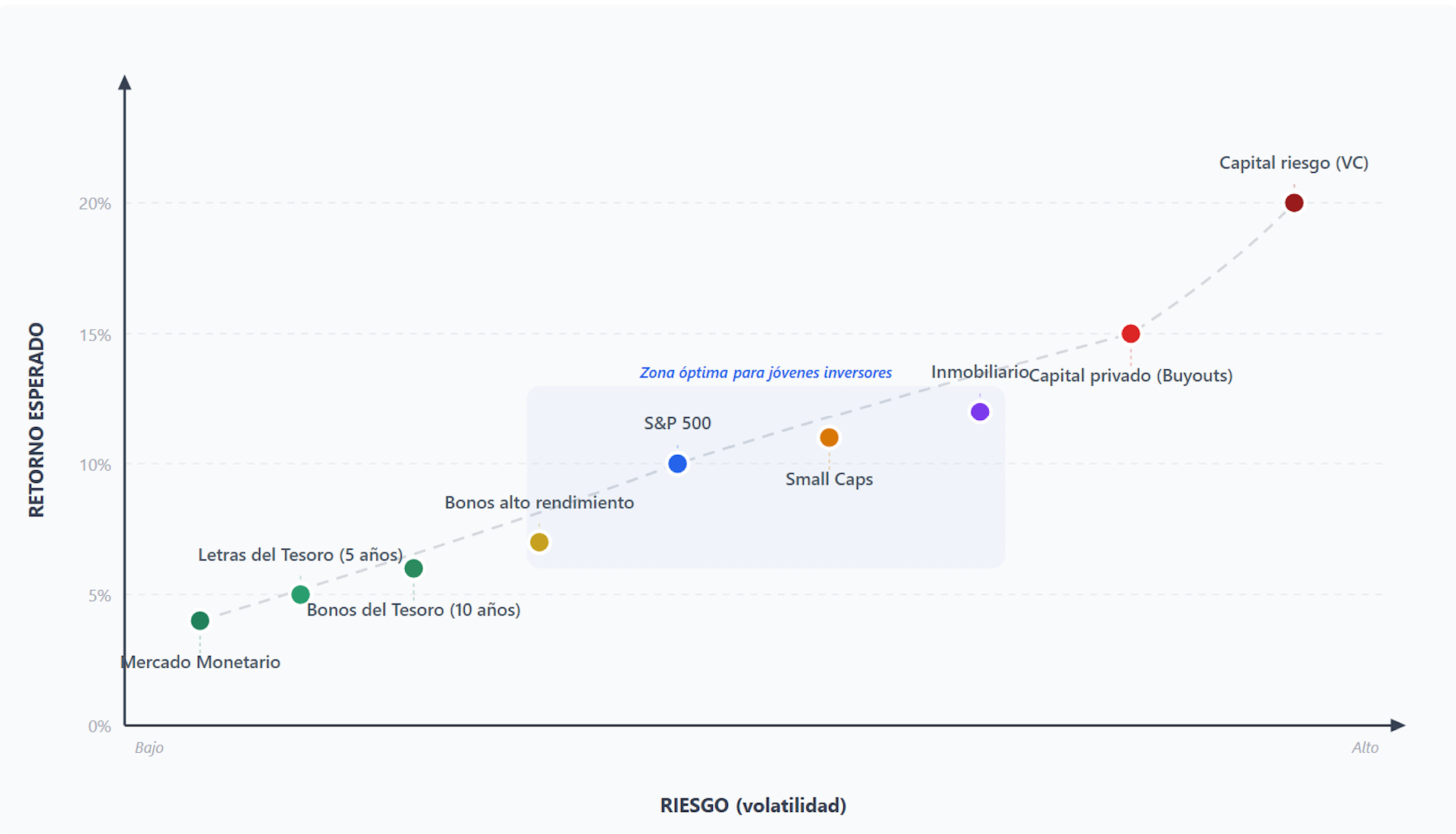This screenshot has width=1456, height=834.
Task: Click the Capital riesgo (VC) label
Action: pyautogui.click(x=1294, y=163)
